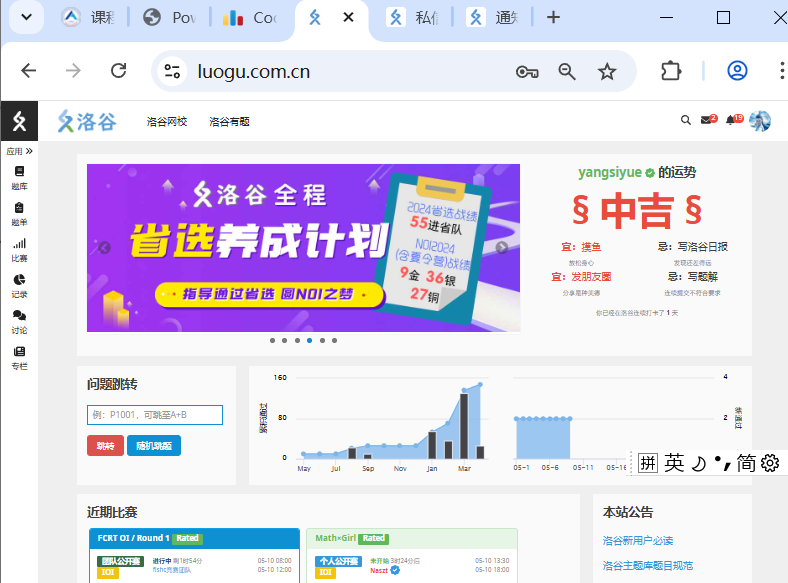Click the yangsiyue username link
Viewport: 788px width, 583px height.
pyautogui.click(x=610, y=172)
